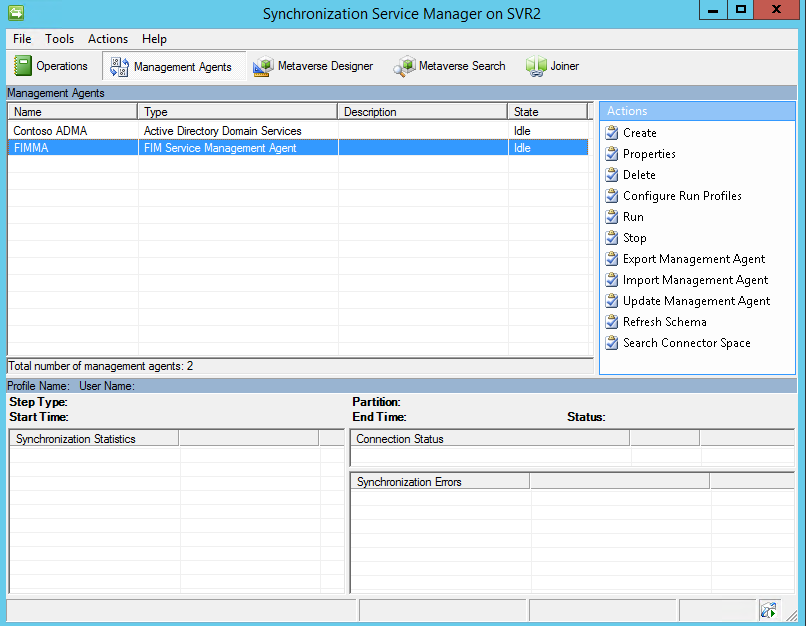Click the icon beside Search Connector Space

pos(612,343)
